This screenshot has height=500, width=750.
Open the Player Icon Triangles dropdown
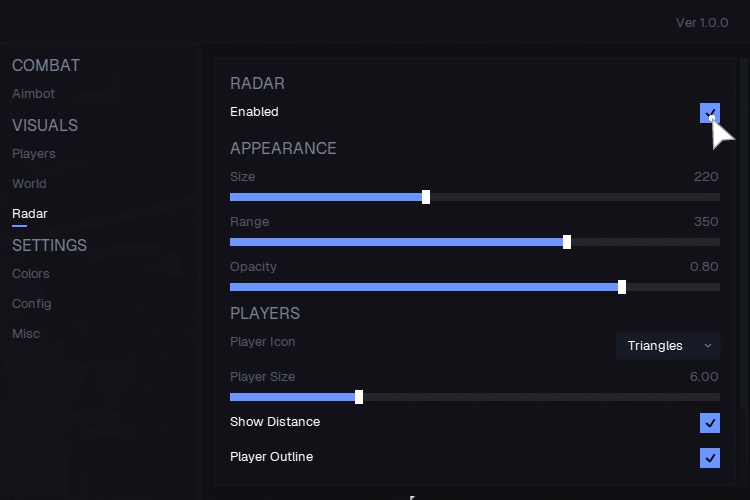667,346
